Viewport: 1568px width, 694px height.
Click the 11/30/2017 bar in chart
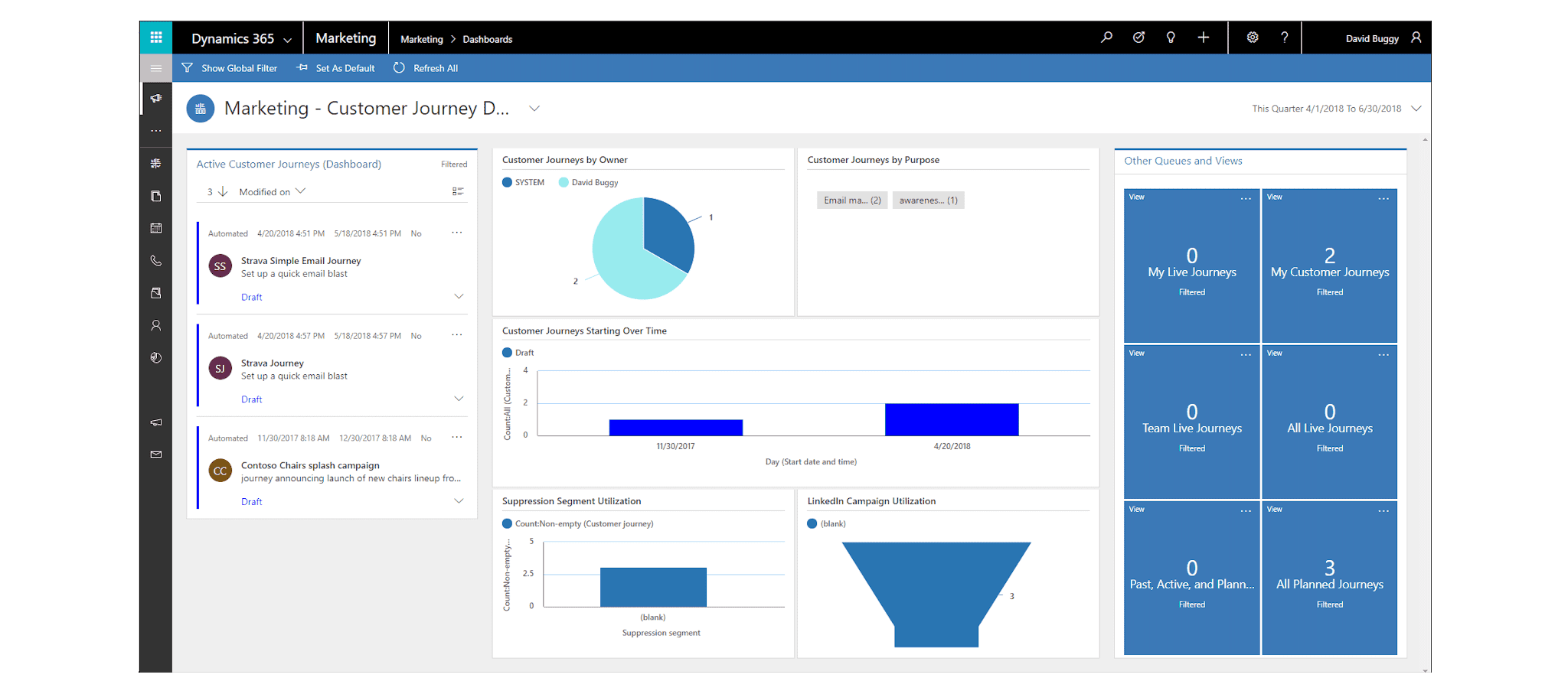coord(676,428)
